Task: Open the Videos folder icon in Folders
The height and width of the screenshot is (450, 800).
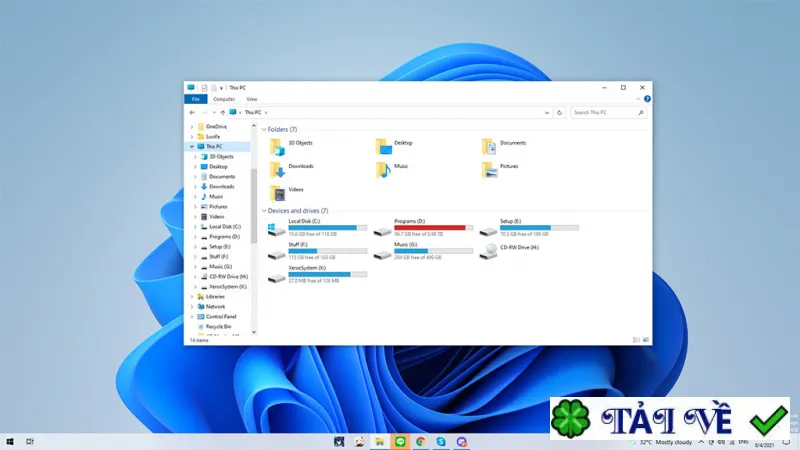Action: coord(277,193)
